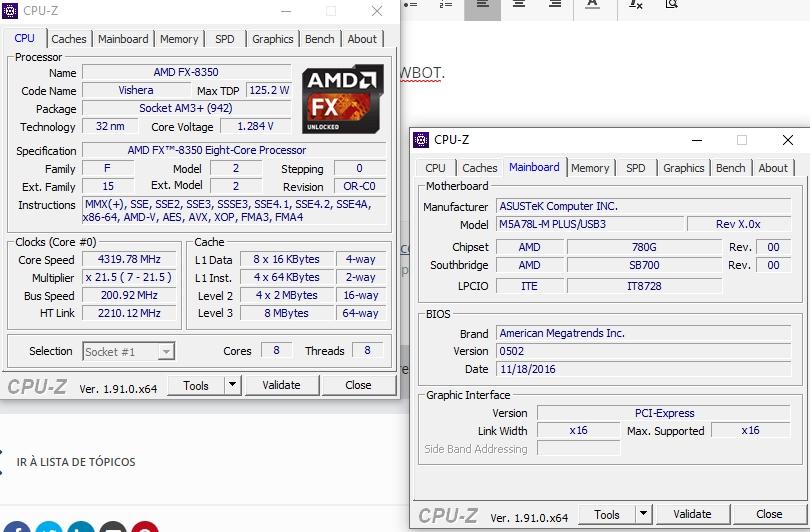Click Validate in the Mainboard window
Screen dimensions: 810x532
point(692,514)
